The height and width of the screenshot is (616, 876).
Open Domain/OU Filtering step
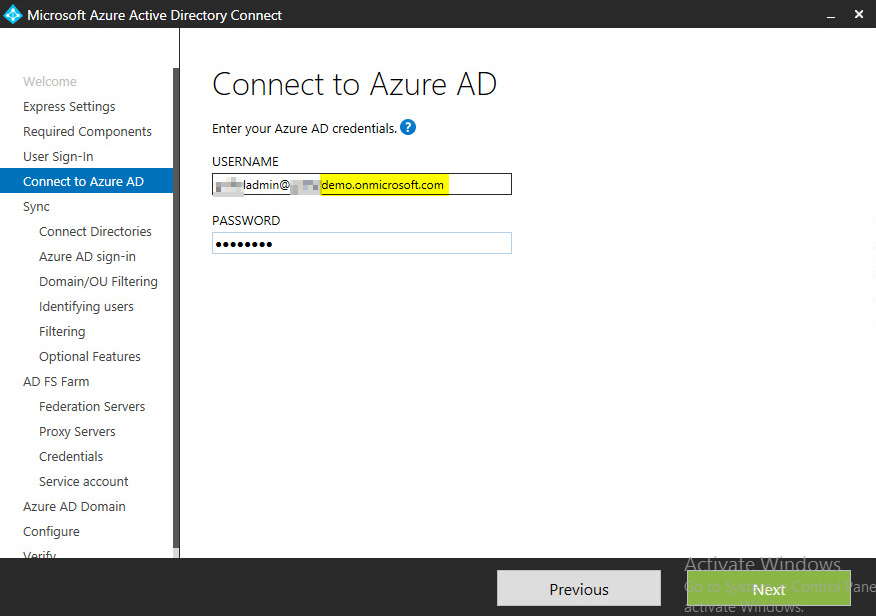point(98,282)
